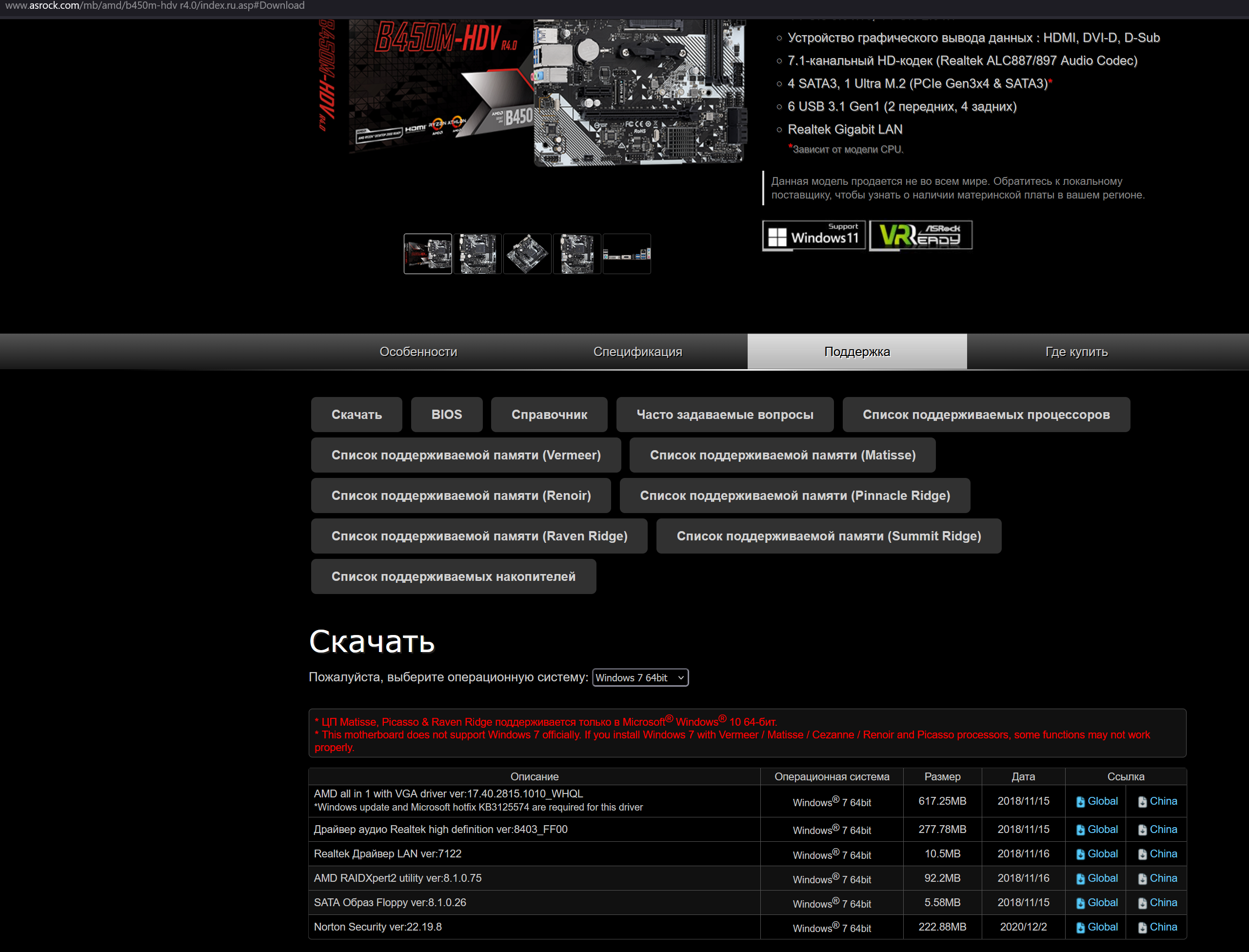
Task: Click 'Realtek Драйвер LAN ver:7122' description
Action: (x=388, y=854)
